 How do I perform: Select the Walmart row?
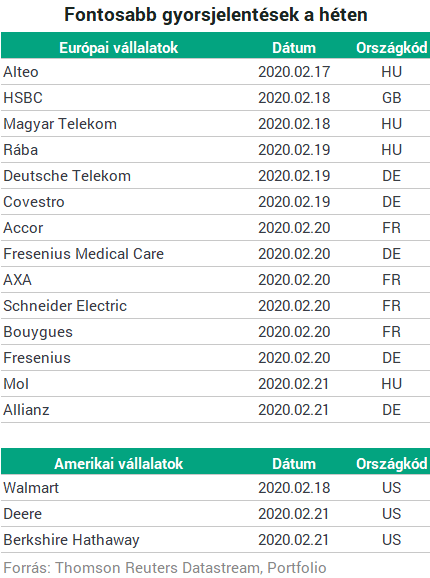[x=215, y=488]
